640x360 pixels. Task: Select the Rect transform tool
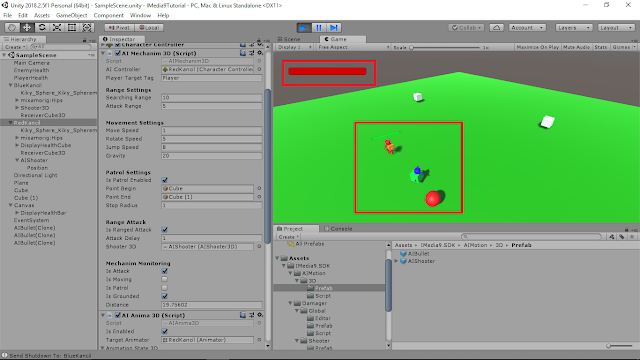[72, 28]
